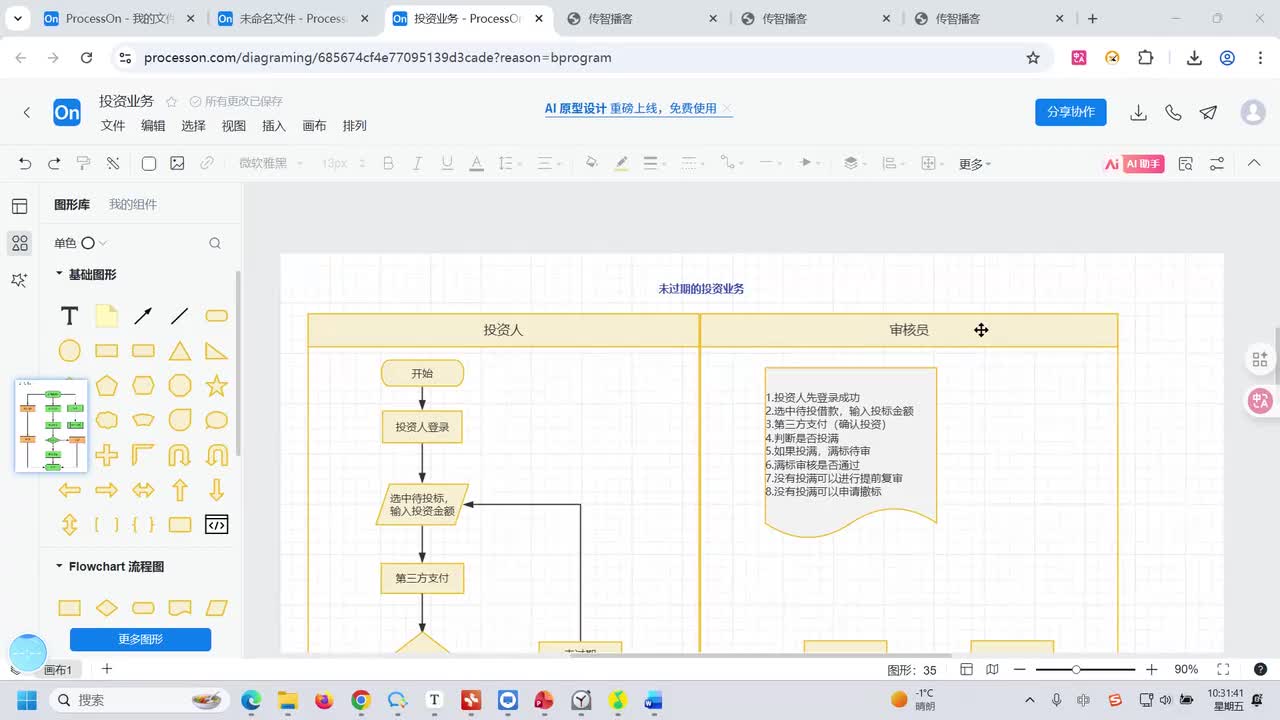This screenshot has width=1280, height=720.
Task: Open the AI assistant button
Action: [1134, 164]
